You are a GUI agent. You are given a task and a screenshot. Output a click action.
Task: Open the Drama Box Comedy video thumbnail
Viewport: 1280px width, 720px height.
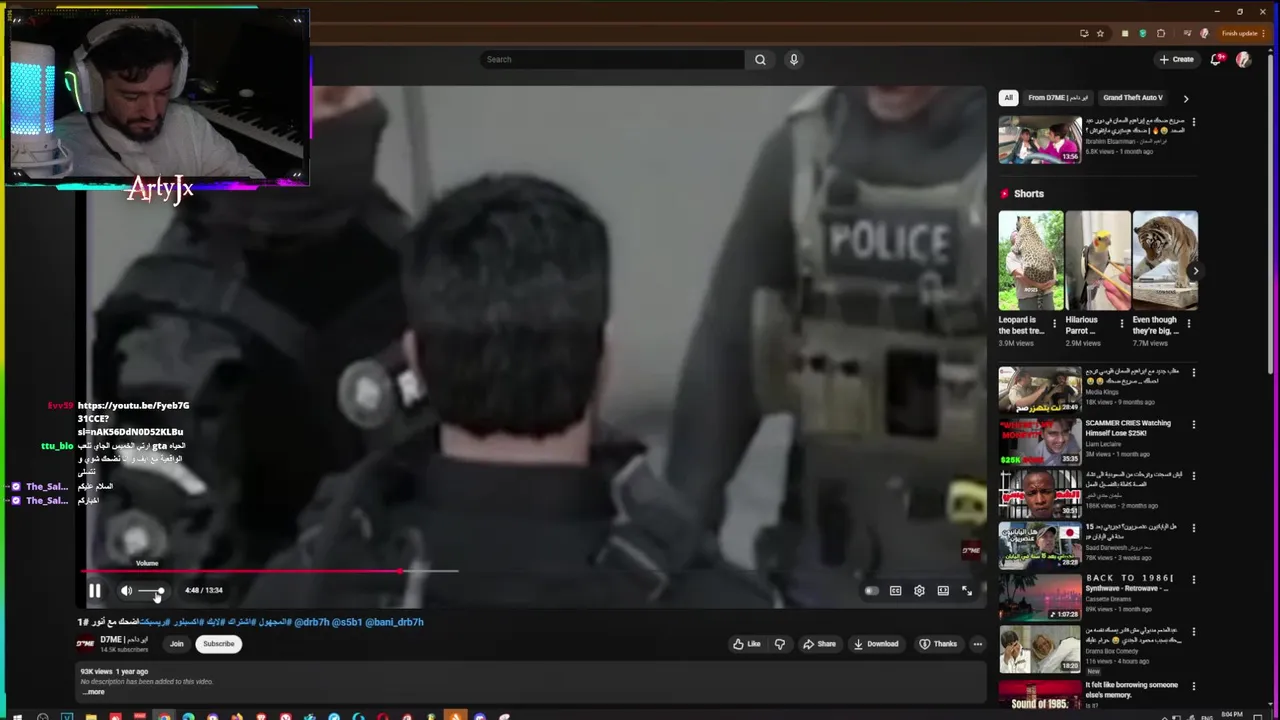[1040, 649]
